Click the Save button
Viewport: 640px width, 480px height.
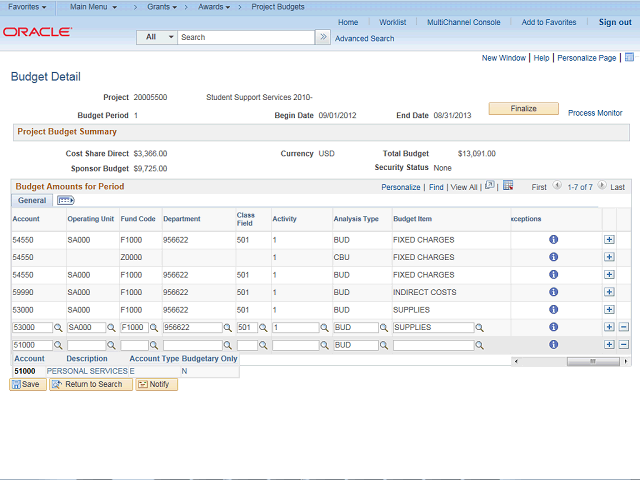27,384
